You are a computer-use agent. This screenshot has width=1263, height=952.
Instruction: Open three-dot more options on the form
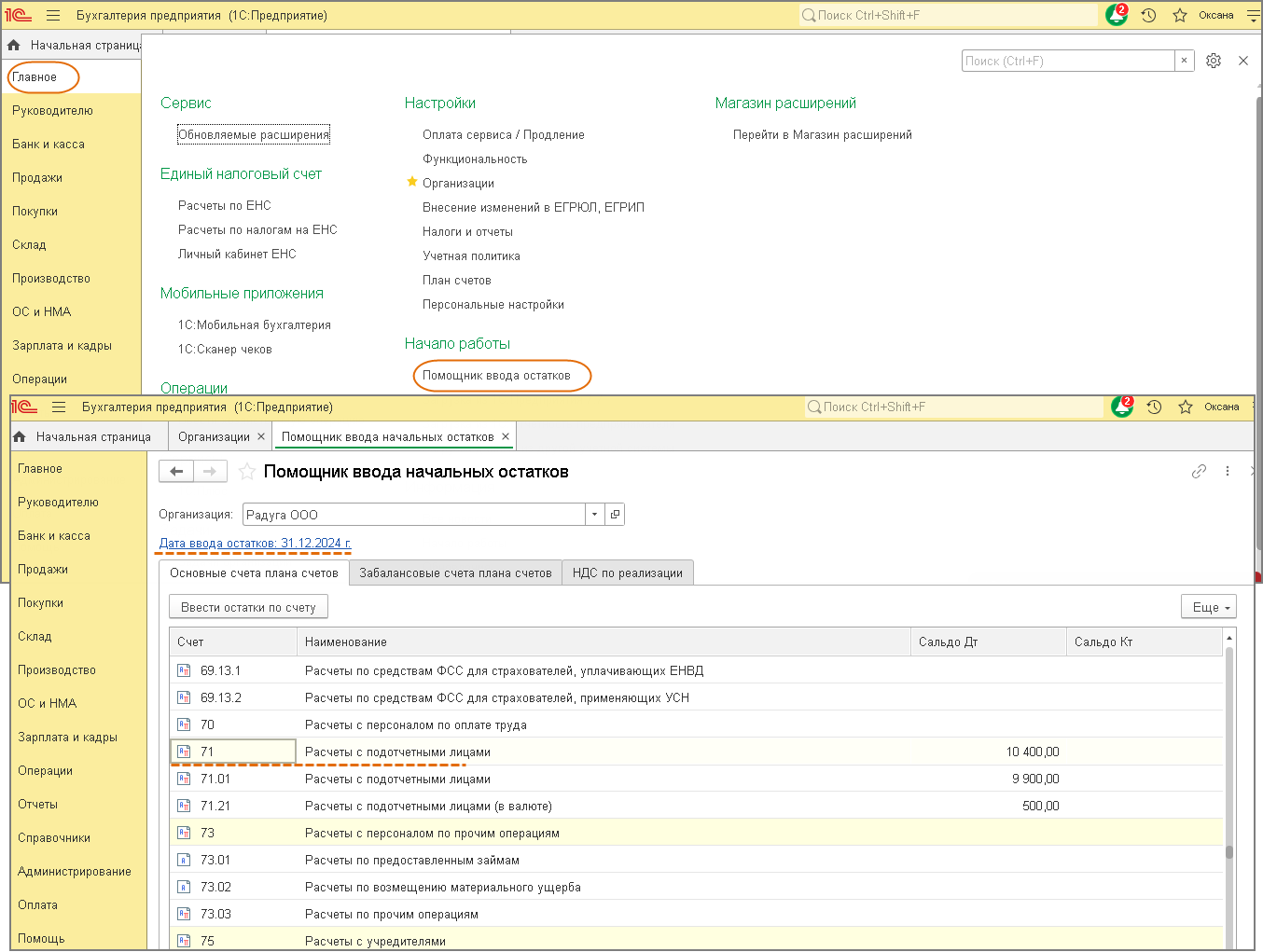[1228, 472]
